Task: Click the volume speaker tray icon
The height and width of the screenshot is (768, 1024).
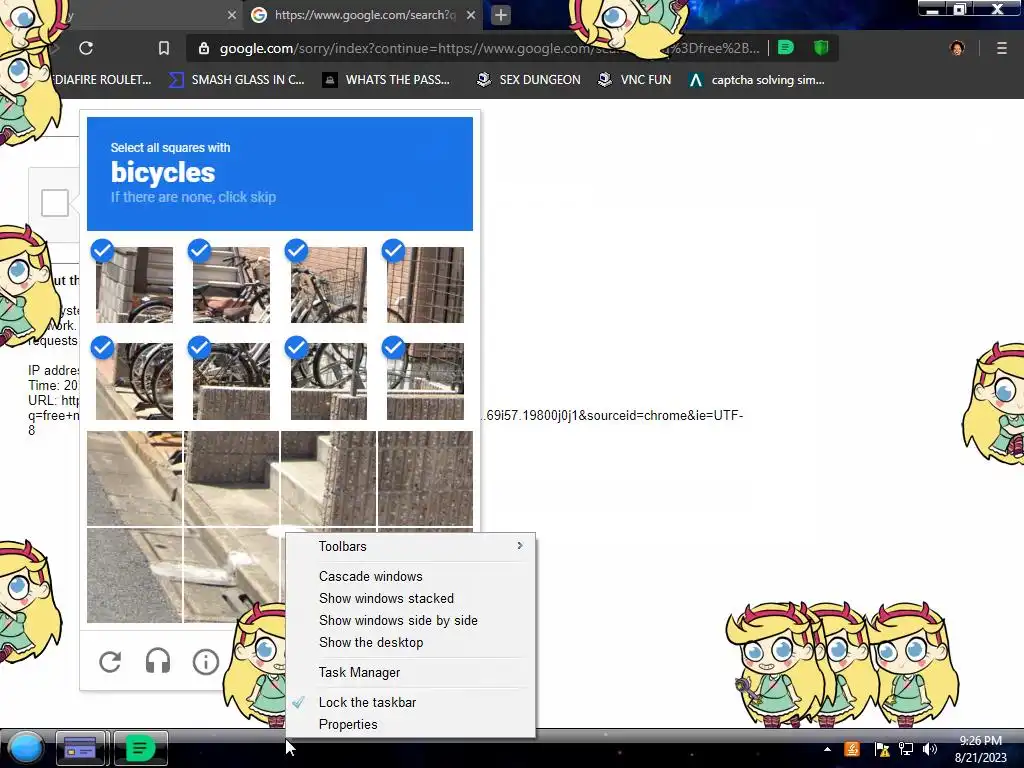Action: coord(930,749)
